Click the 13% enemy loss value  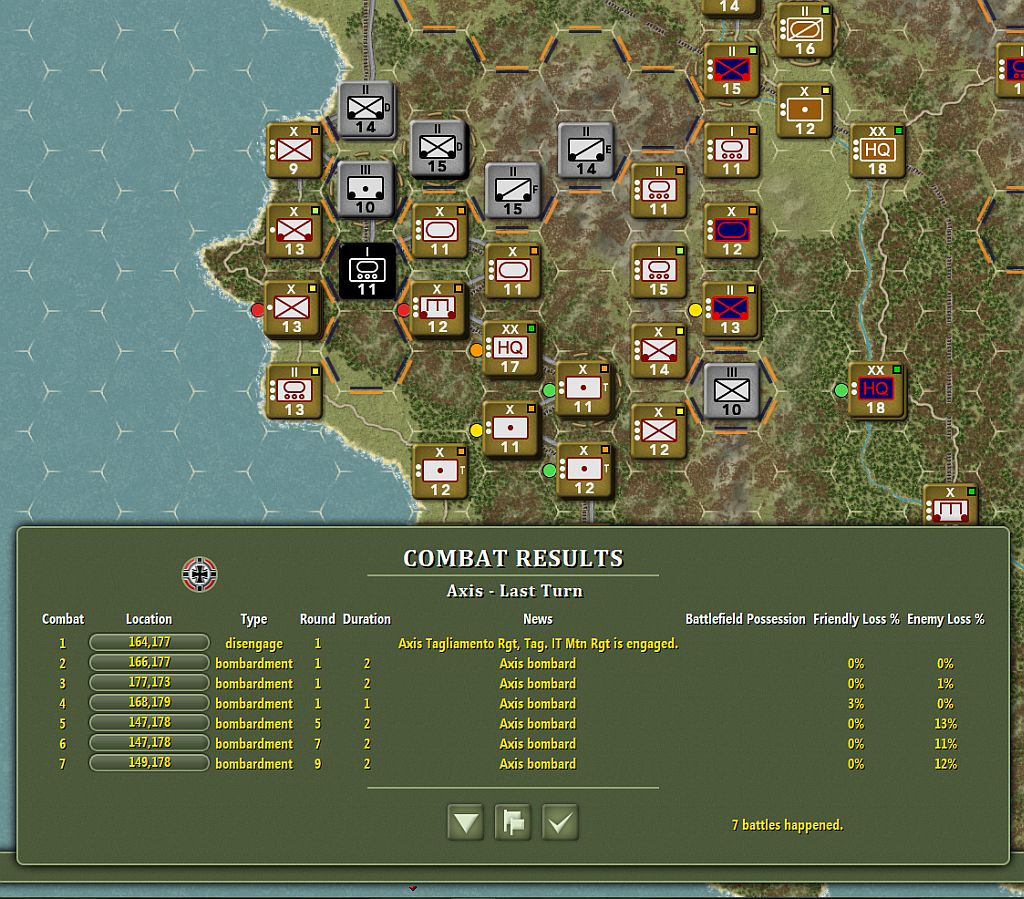tap(945, 723)
